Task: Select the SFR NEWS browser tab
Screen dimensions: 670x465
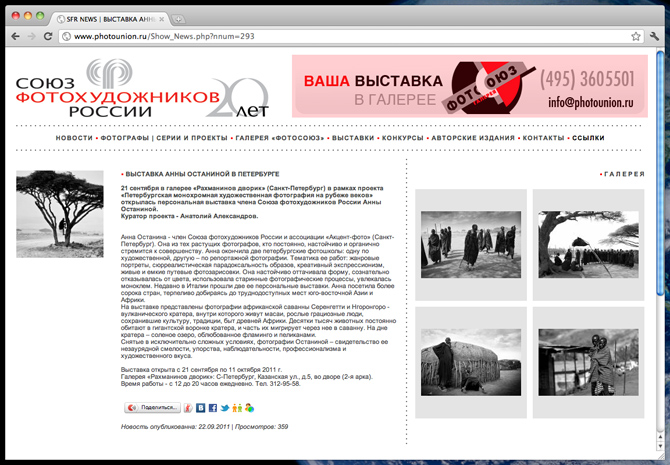Action: pyautogui.click(x=109, y=19)
